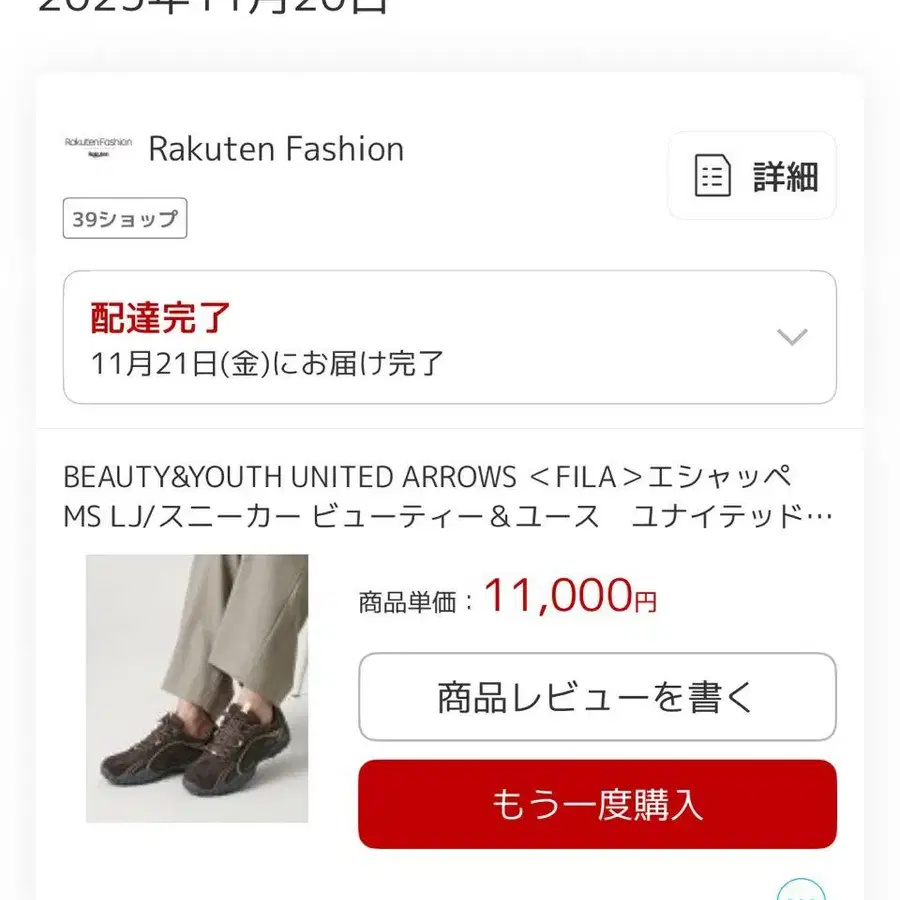The image size is (900, 900).
Task: Open the 詳細 order details button
Action: click(x=752, y=176)
